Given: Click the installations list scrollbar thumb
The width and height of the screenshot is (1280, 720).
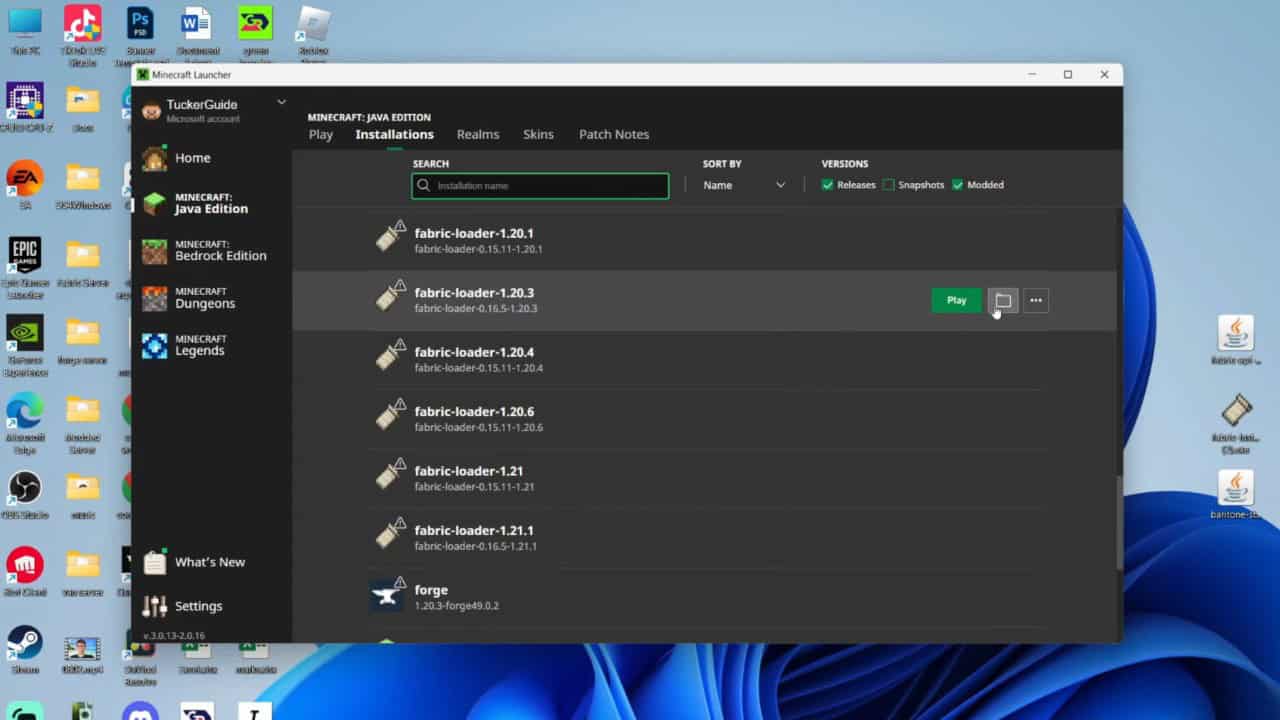Looking at the screenshot, I should [x=1119, y=523].
